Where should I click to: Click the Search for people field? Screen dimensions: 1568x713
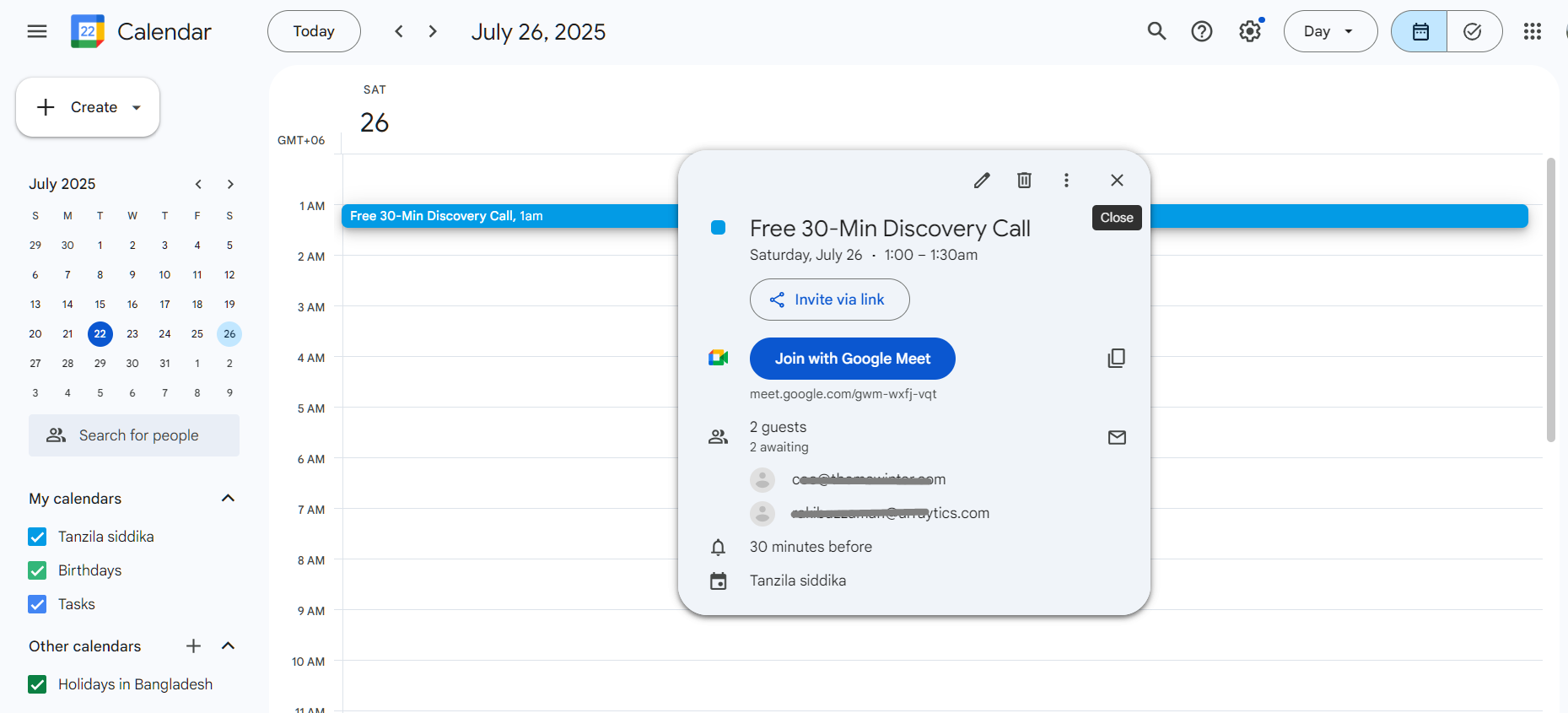tap(134, 435)
